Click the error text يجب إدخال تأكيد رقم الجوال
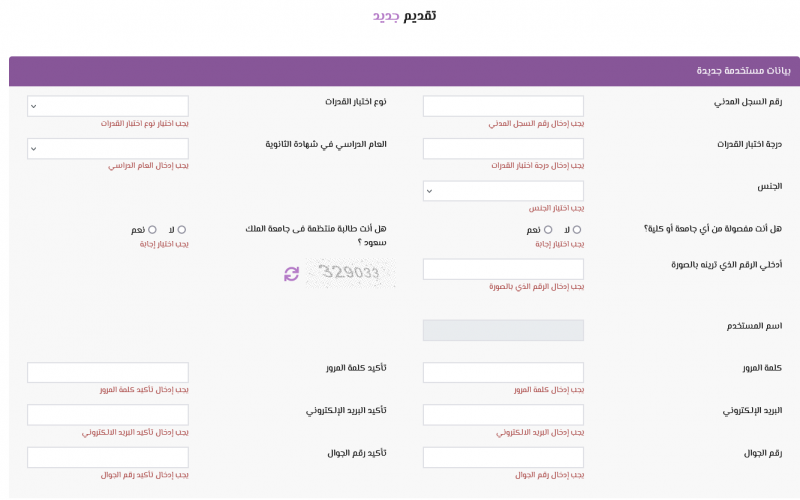Screen dimensions: 800x500 (x=144, y=475)
